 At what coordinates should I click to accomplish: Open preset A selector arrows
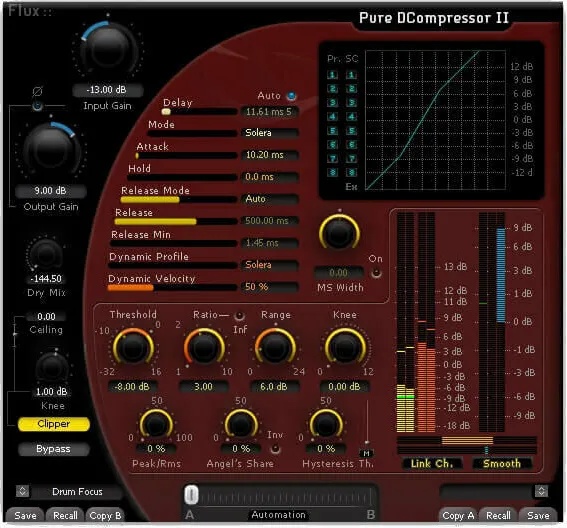tap(22, 491)
